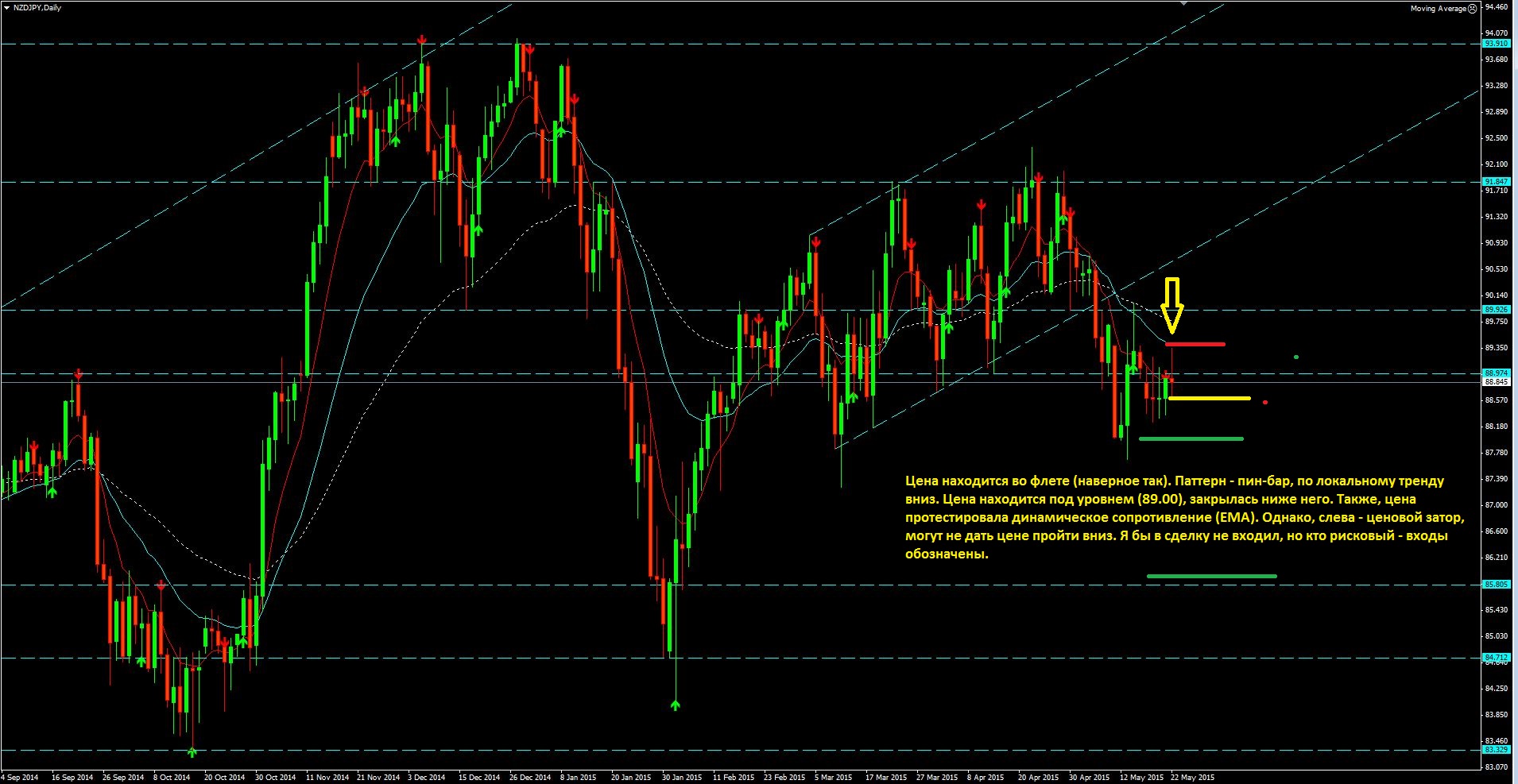1518x784 pixels.
Task: Click the 83.329 cyan price level tag
Action: (1496, 750)
